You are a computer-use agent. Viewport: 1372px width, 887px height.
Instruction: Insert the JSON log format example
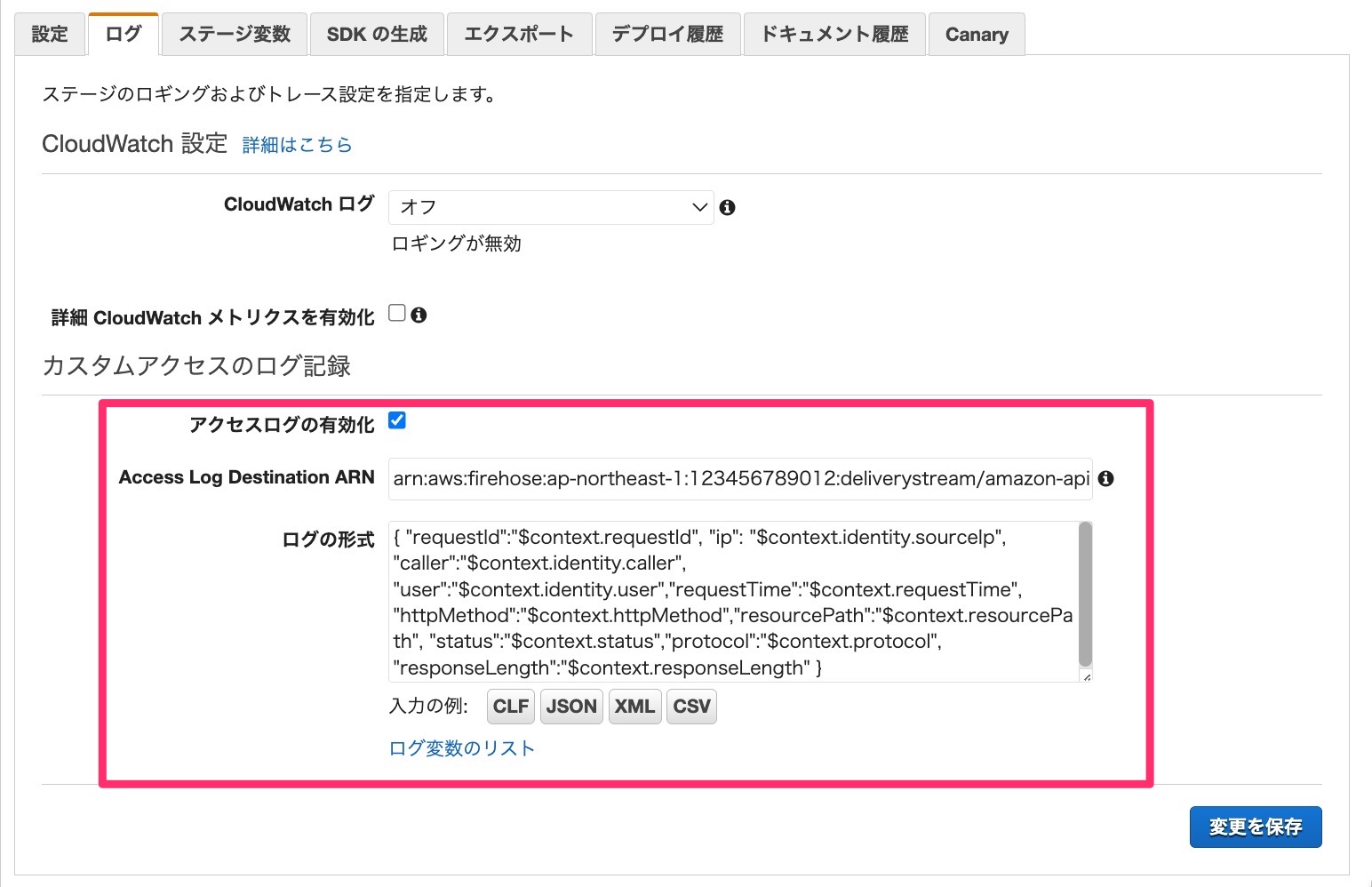[570, 706]
